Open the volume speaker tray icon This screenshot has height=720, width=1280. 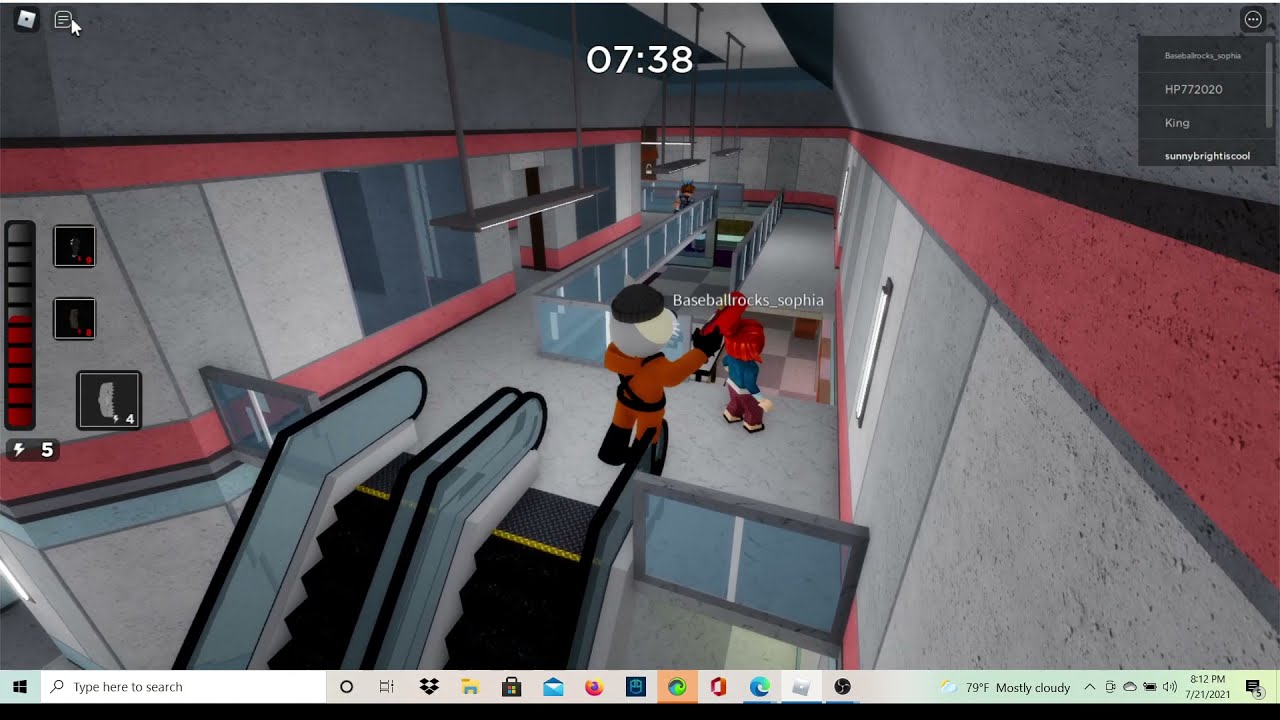(x=1170, y=687)
